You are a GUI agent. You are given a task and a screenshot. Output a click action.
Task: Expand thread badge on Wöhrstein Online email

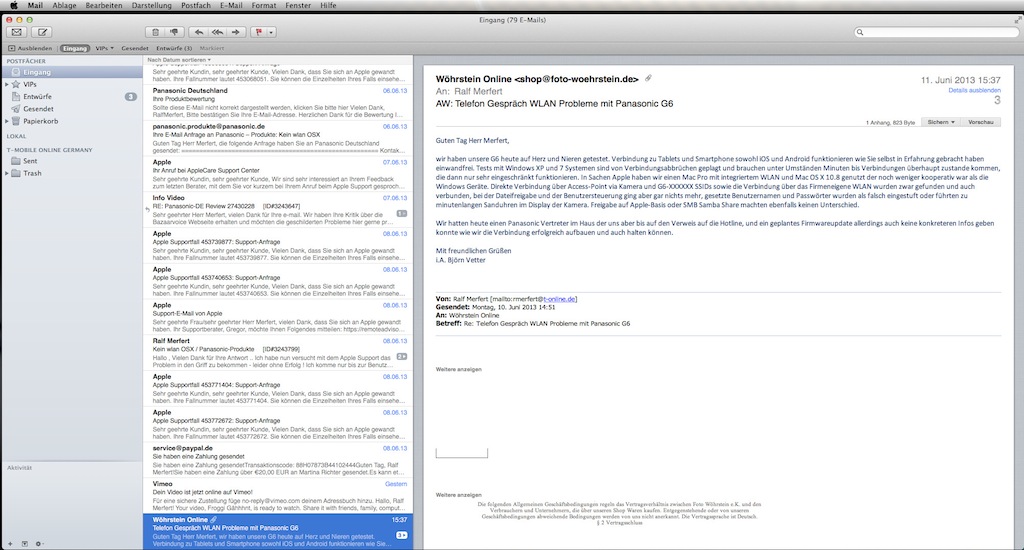point(402,535)
